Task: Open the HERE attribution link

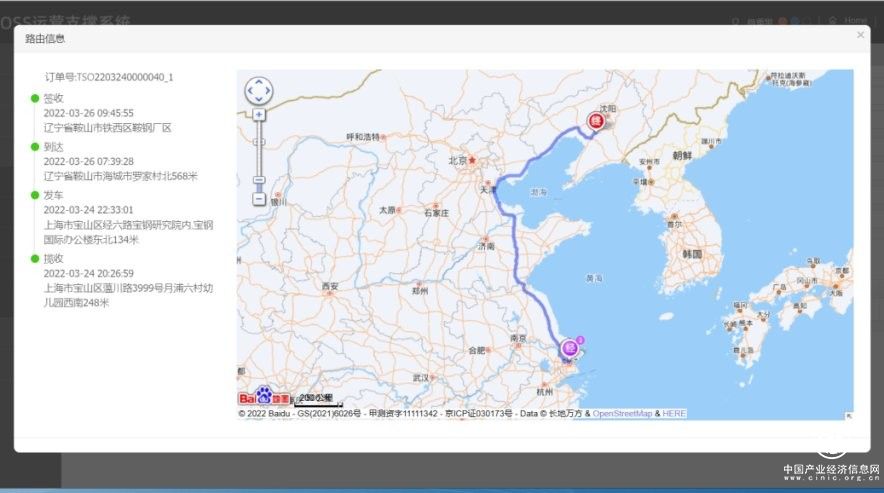Action: click(674, 413)
